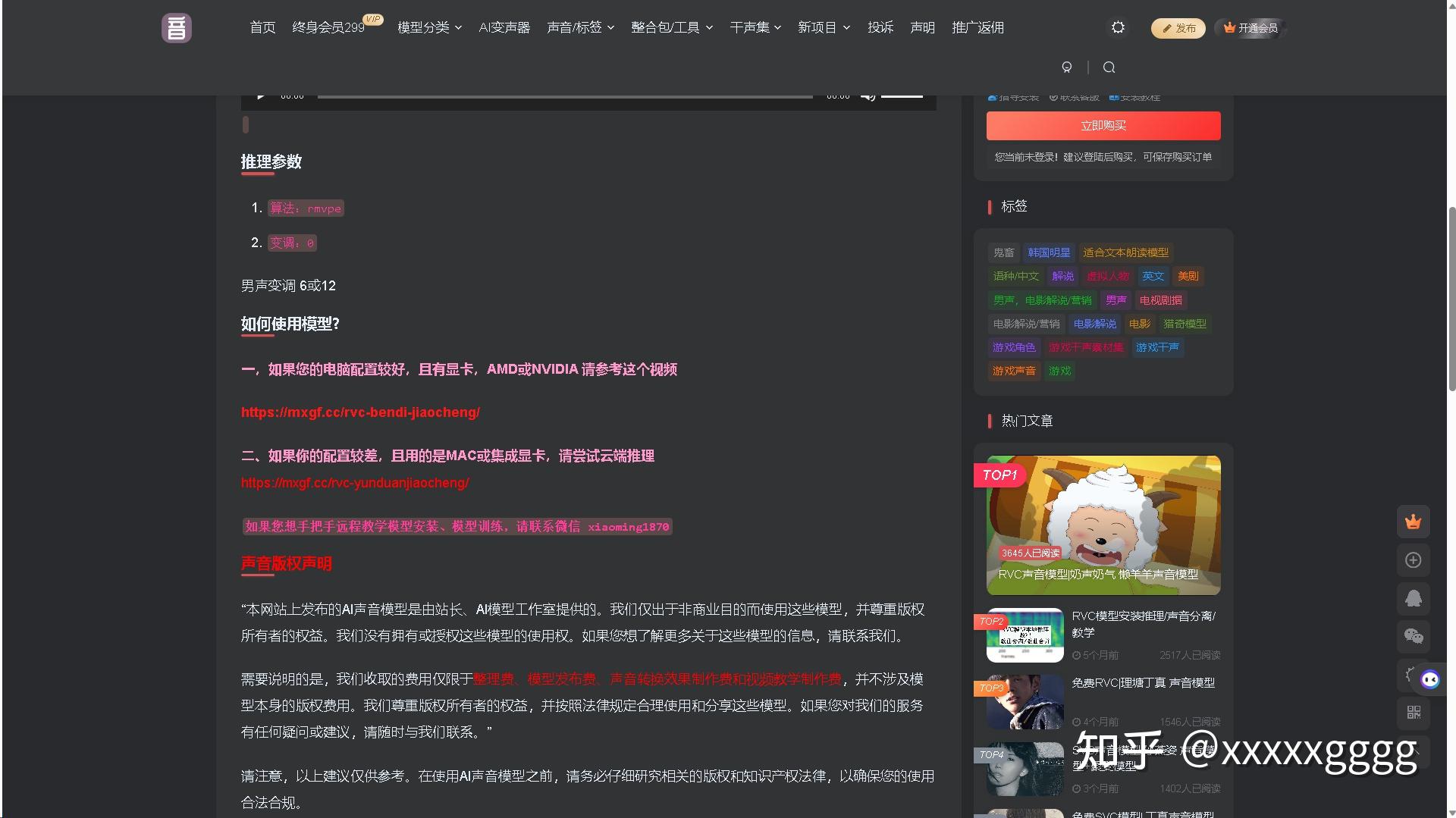This screenshot has width=1456, height=818.
Task: Open the 投诉 menu item
Action: pos(880,27)
